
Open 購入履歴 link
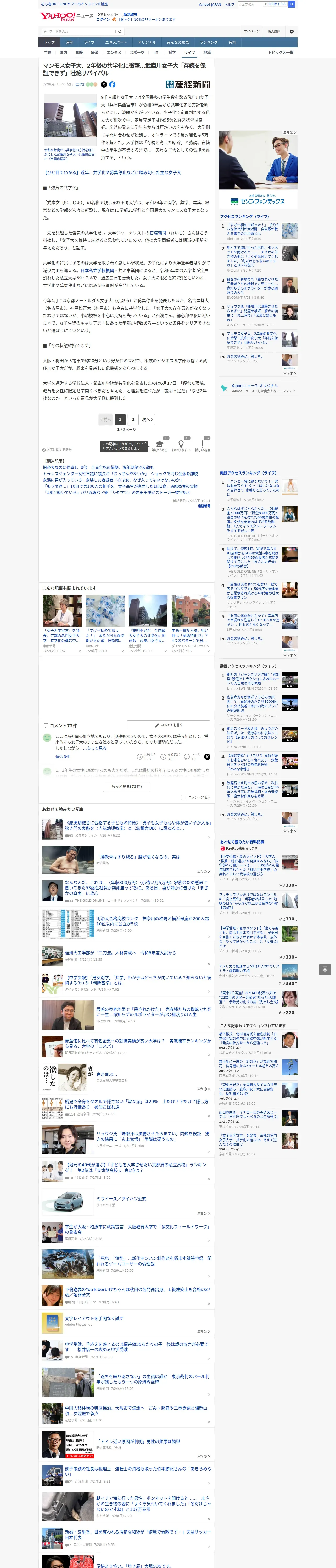(x=274, y=31)
